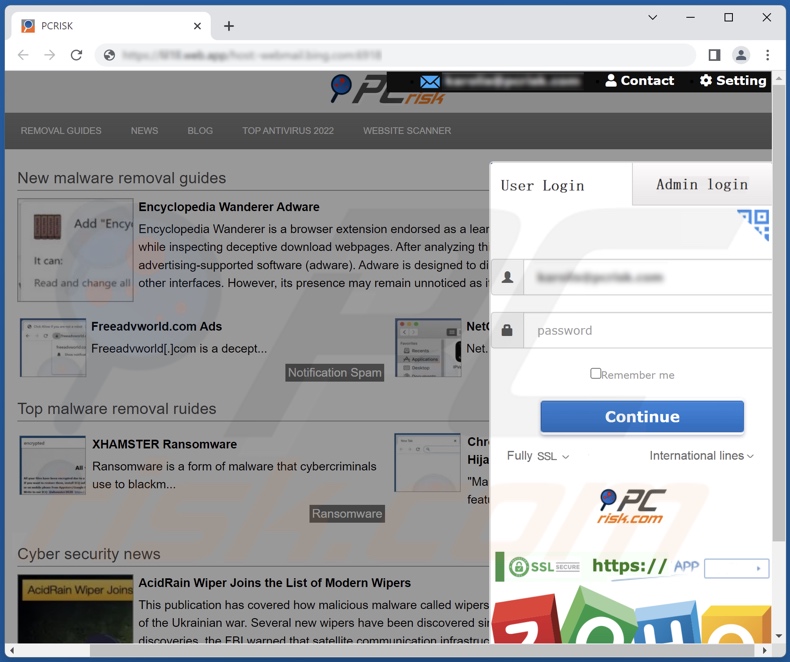The width and height of the screenshot is (790, 662).
Task: Click the user silhouette icon beside email field
Action: (x=507, y=277)
